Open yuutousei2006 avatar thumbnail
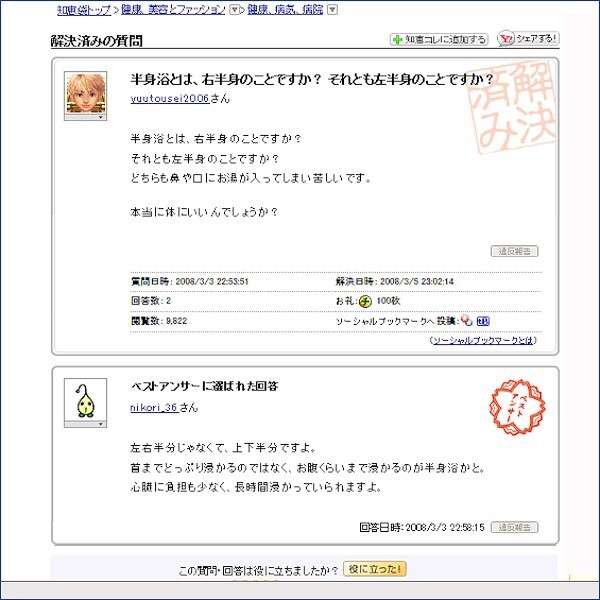600x600 pixels. point(85,93)
